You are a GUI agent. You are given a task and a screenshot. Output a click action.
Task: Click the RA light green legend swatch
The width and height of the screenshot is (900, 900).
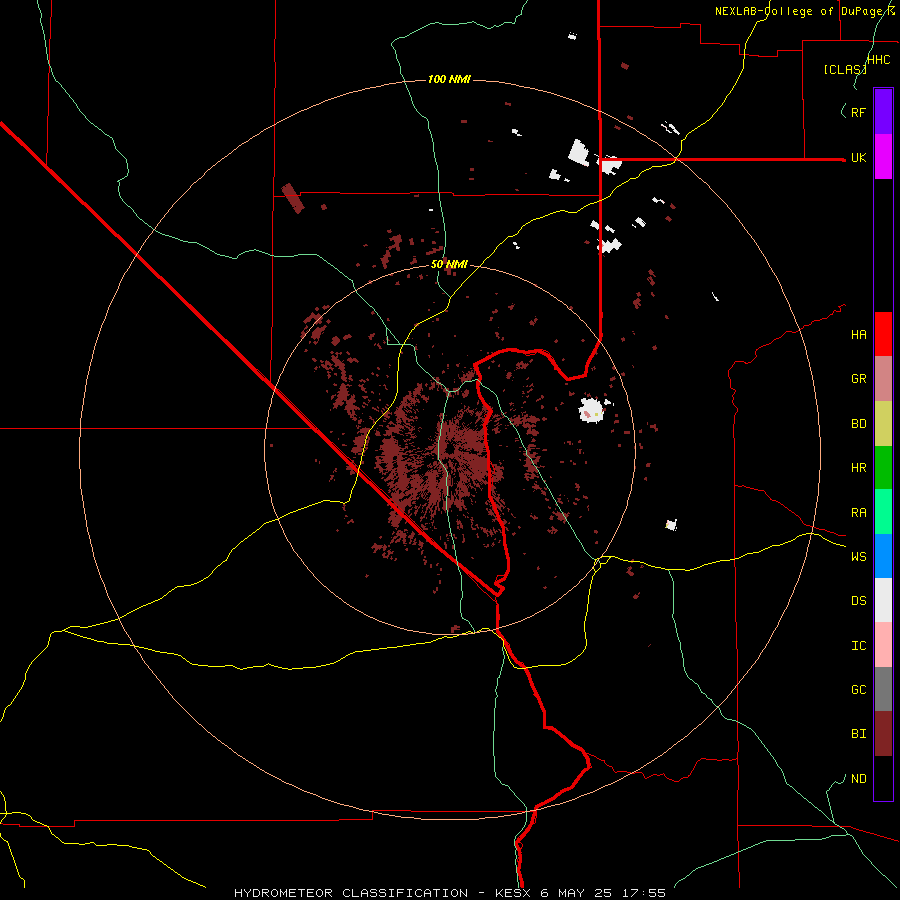pyautogui.click(x=883, y=512)
